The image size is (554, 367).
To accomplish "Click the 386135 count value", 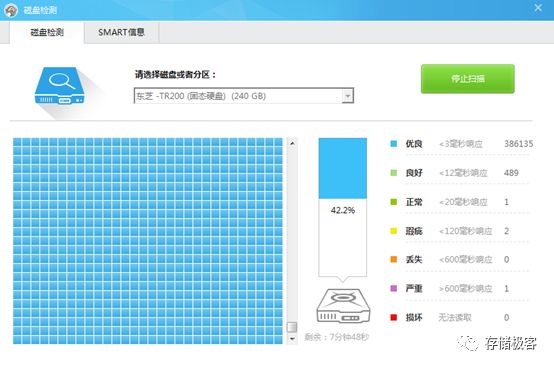I will click(518, 144).
